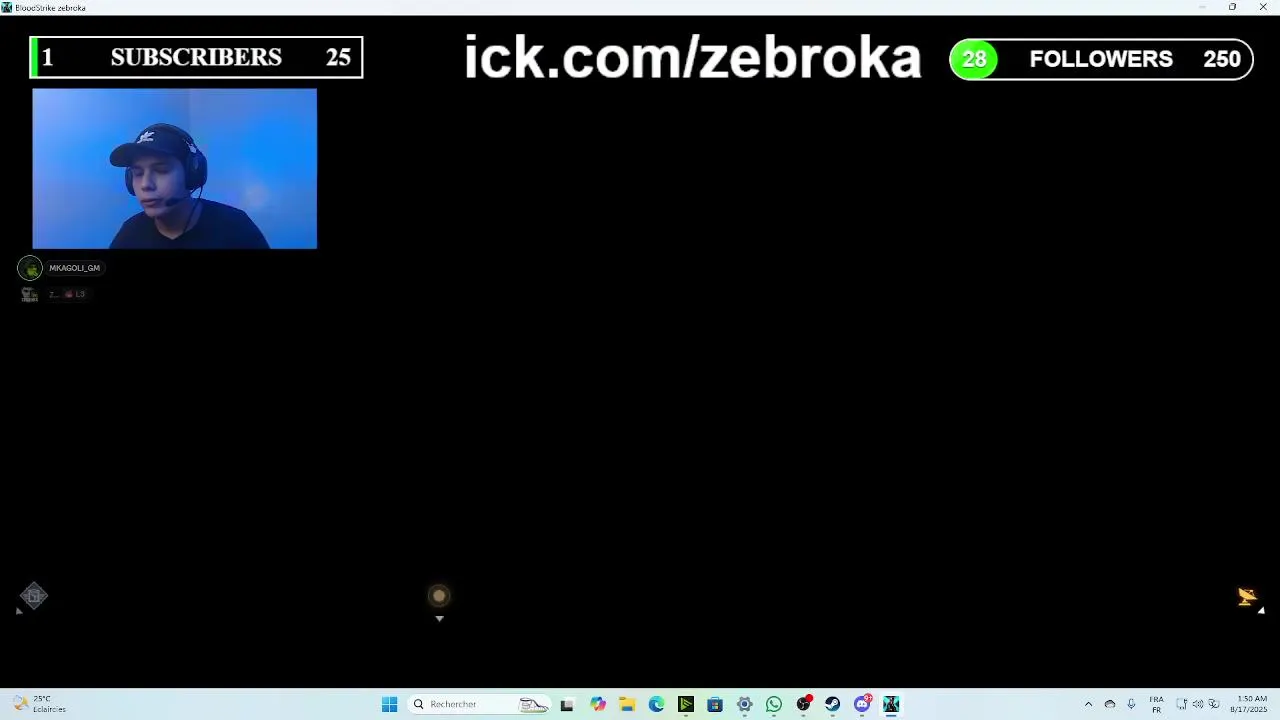Open Copilot from the taskbar

coord(597,704)
